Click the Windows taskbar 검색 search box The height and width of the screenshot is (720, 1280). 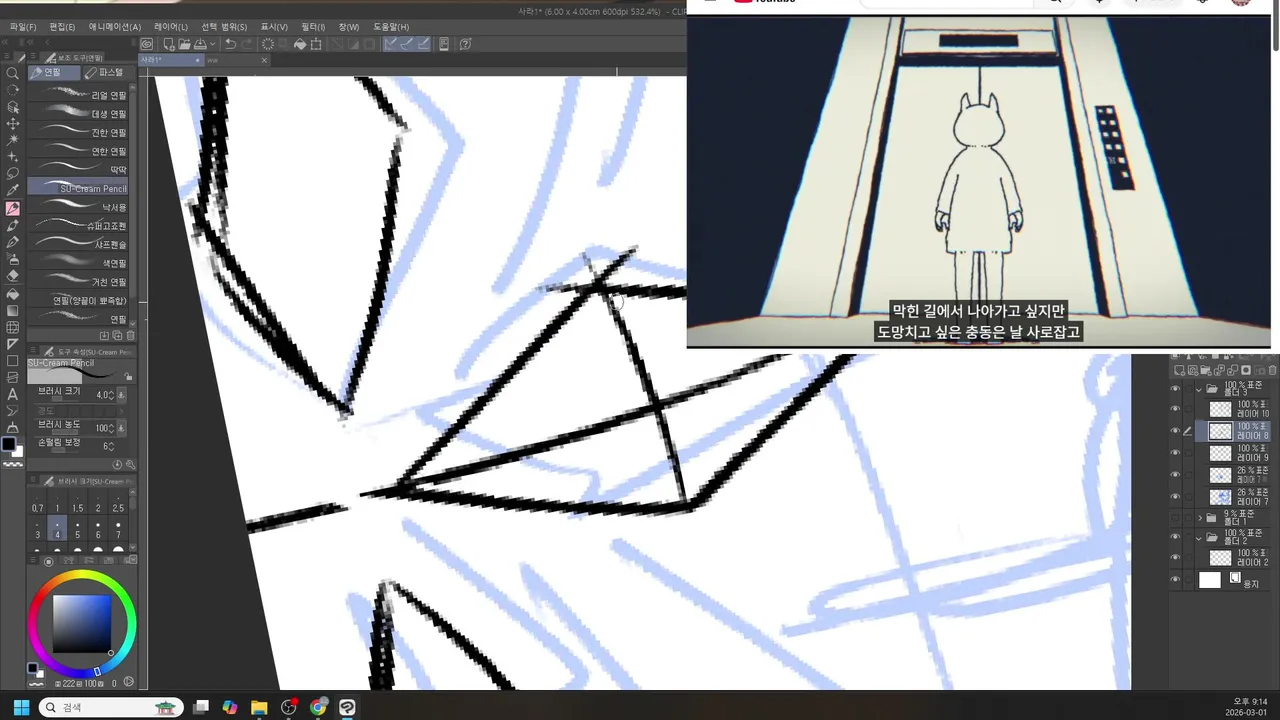pos(110,707)
